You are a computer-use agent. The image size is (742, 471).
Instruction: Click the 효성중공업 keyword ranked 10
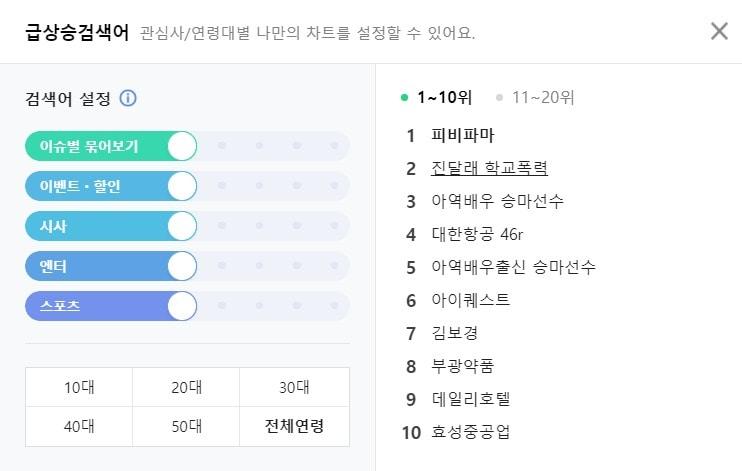click(470, 432)
